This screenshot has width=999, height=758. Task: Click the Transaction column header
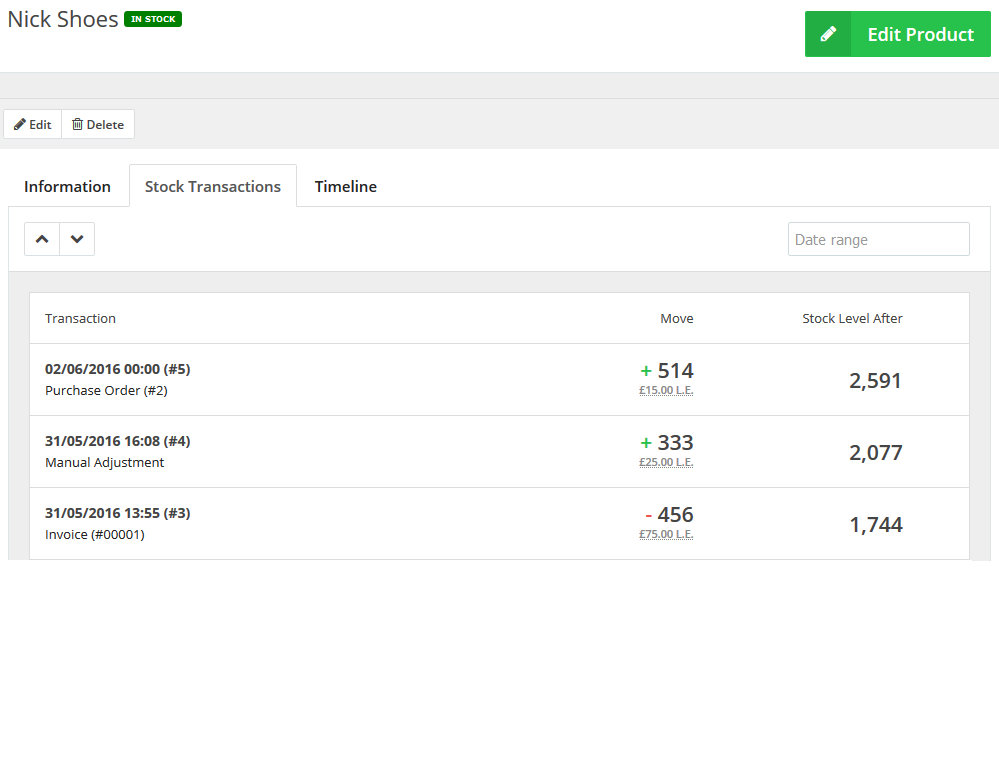pyautogui.click(x=80, y=318)
